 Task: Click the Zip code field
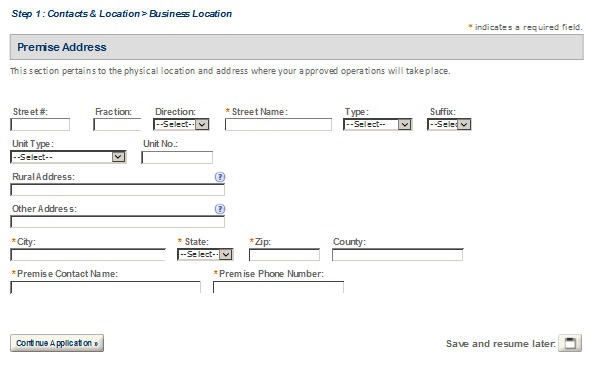click(x=284, y=255)
